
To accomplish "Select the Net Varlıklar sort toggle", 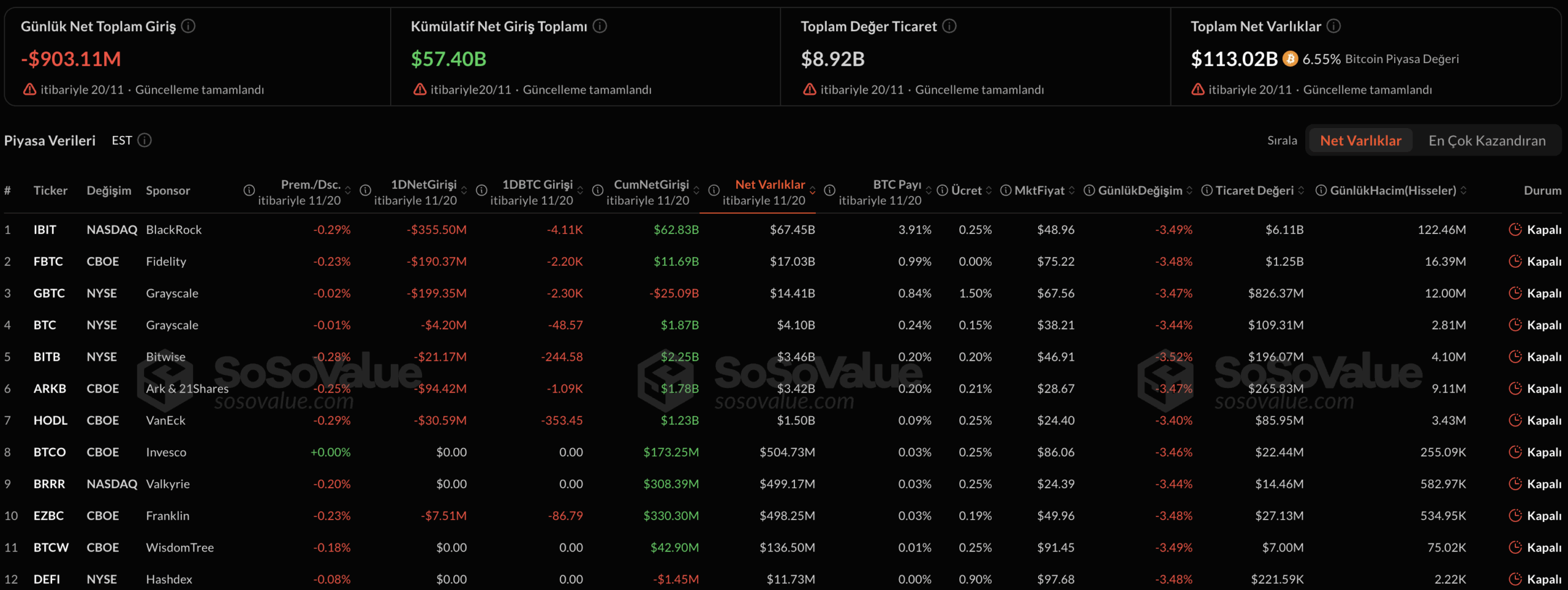I will [1360, 140].
